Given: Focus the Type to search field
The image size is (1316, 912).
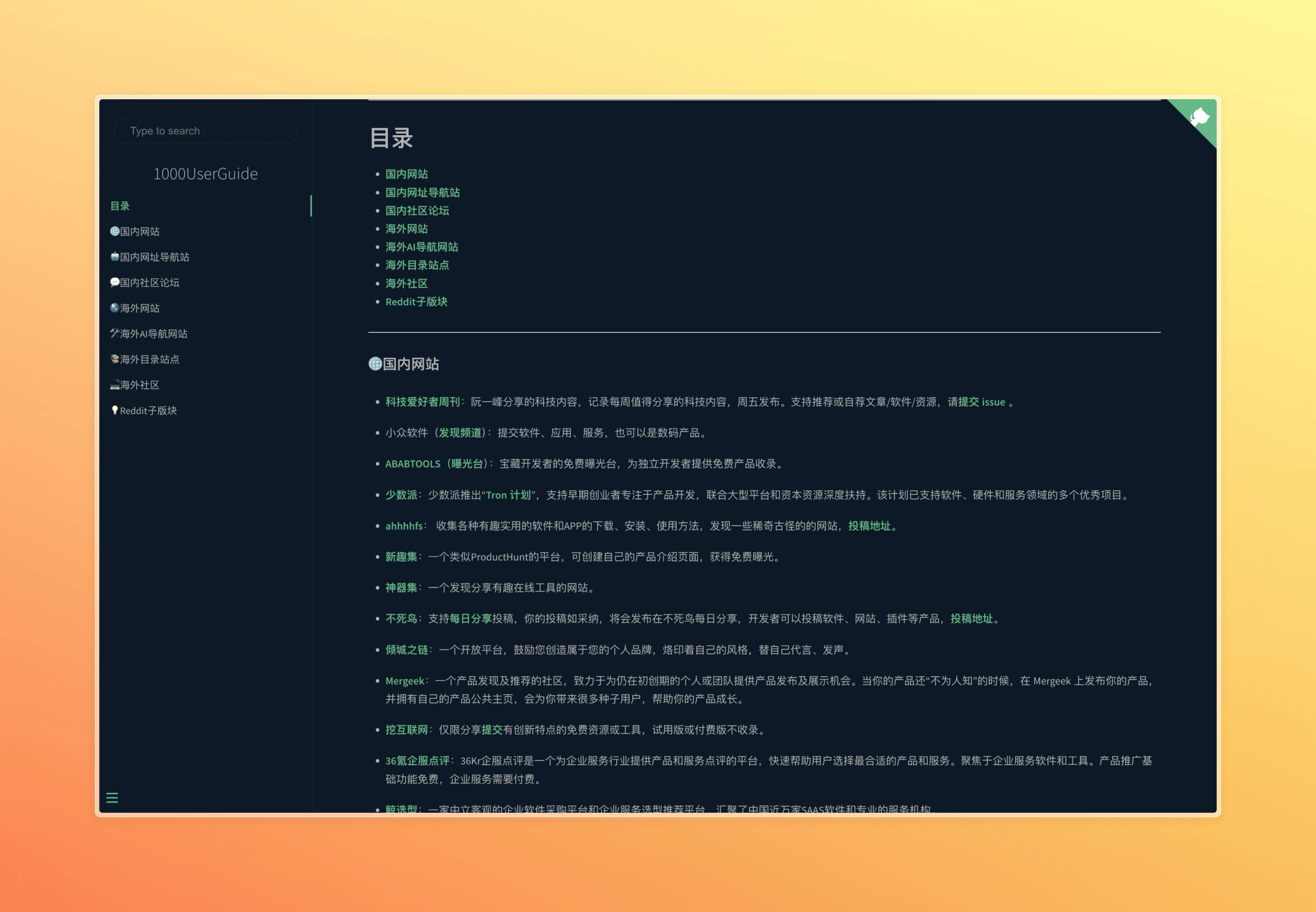Looking at the screenshot, I should (205, 131).
